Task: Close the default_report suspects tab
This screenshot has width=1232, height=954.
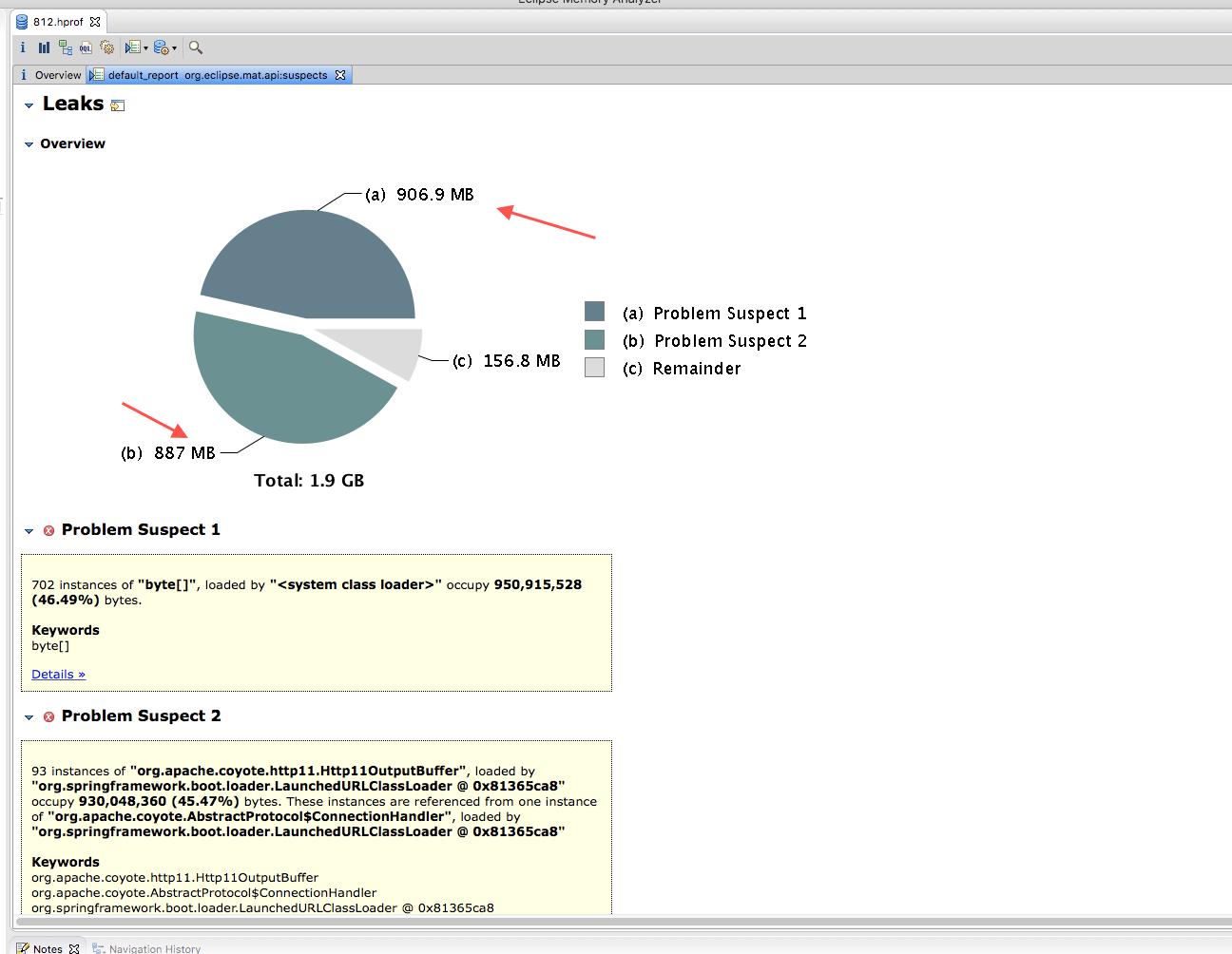Action: pos(340,75)
